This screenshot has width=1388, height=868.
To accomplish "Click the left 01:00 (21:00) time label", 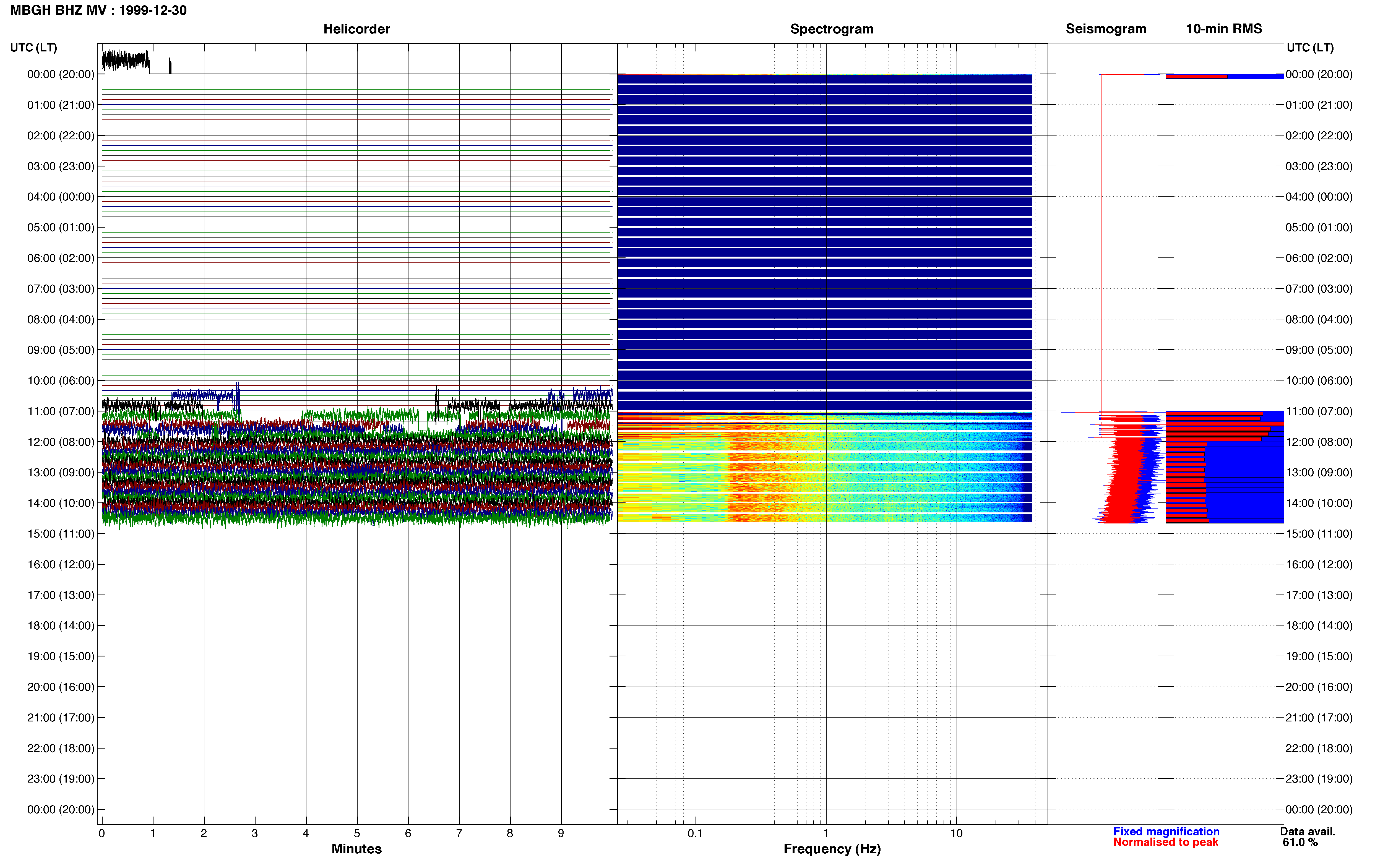I will pos(61,105).
